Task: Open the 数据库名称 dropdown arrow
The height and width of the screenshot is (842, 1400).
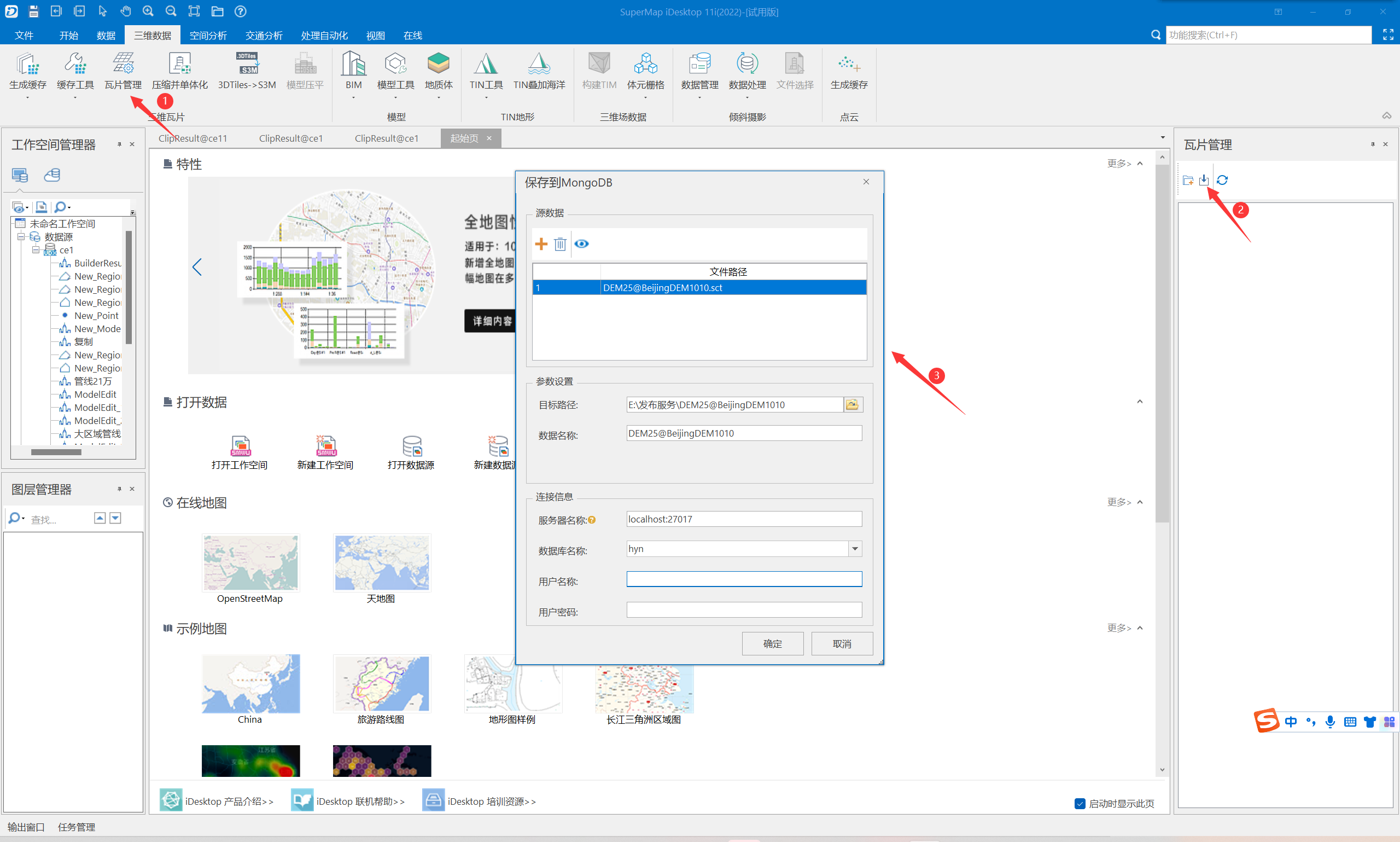Action: [855, 549]
